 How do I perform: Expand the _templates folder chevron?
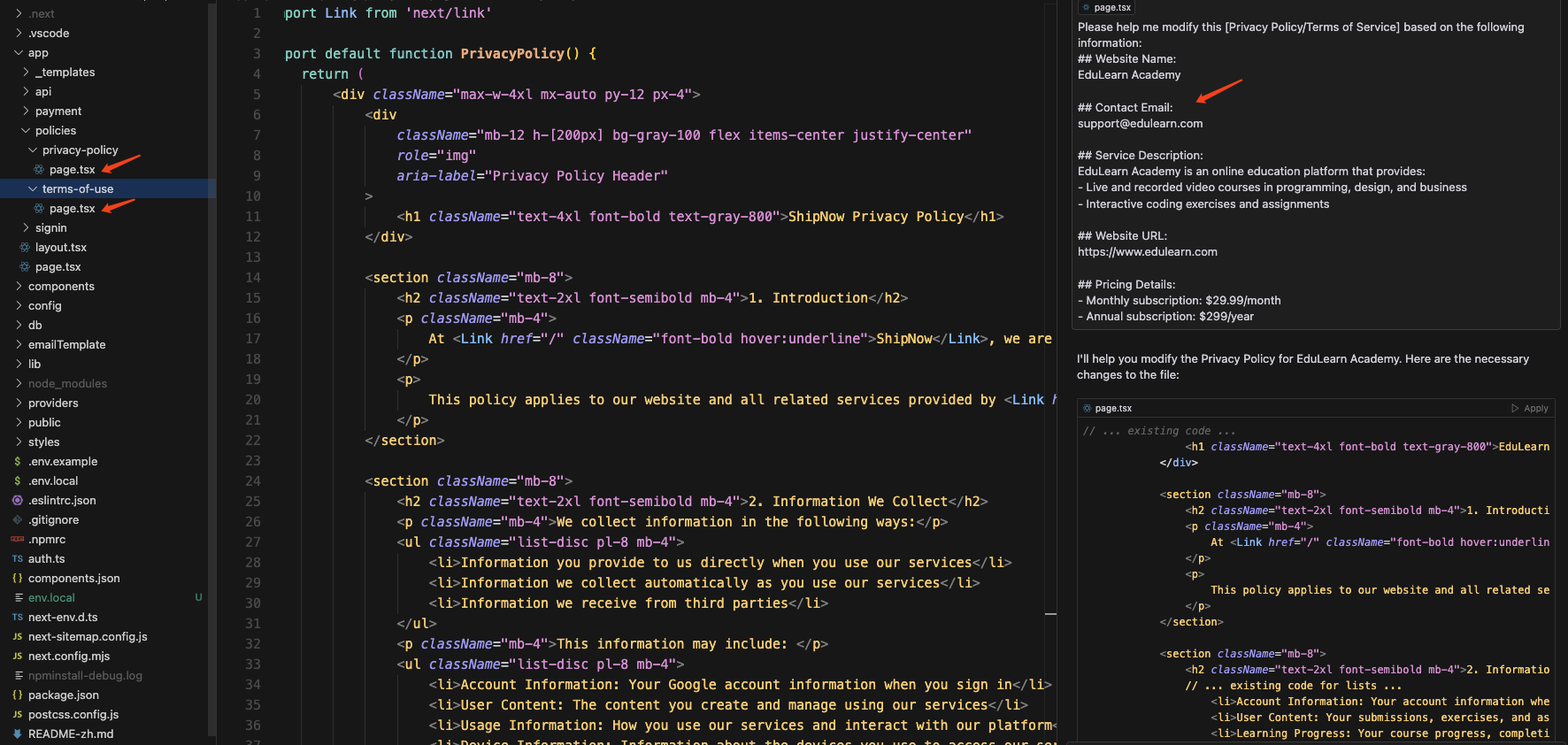click(26, 72)
